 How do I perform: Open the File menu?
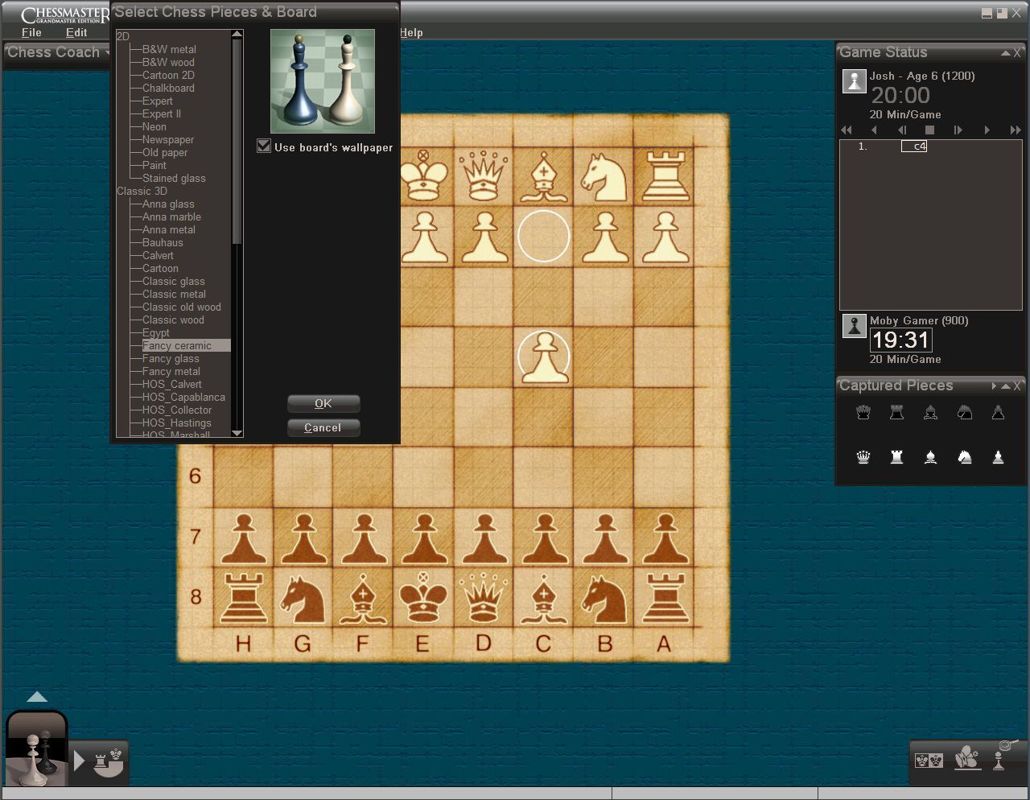[32, 33]
